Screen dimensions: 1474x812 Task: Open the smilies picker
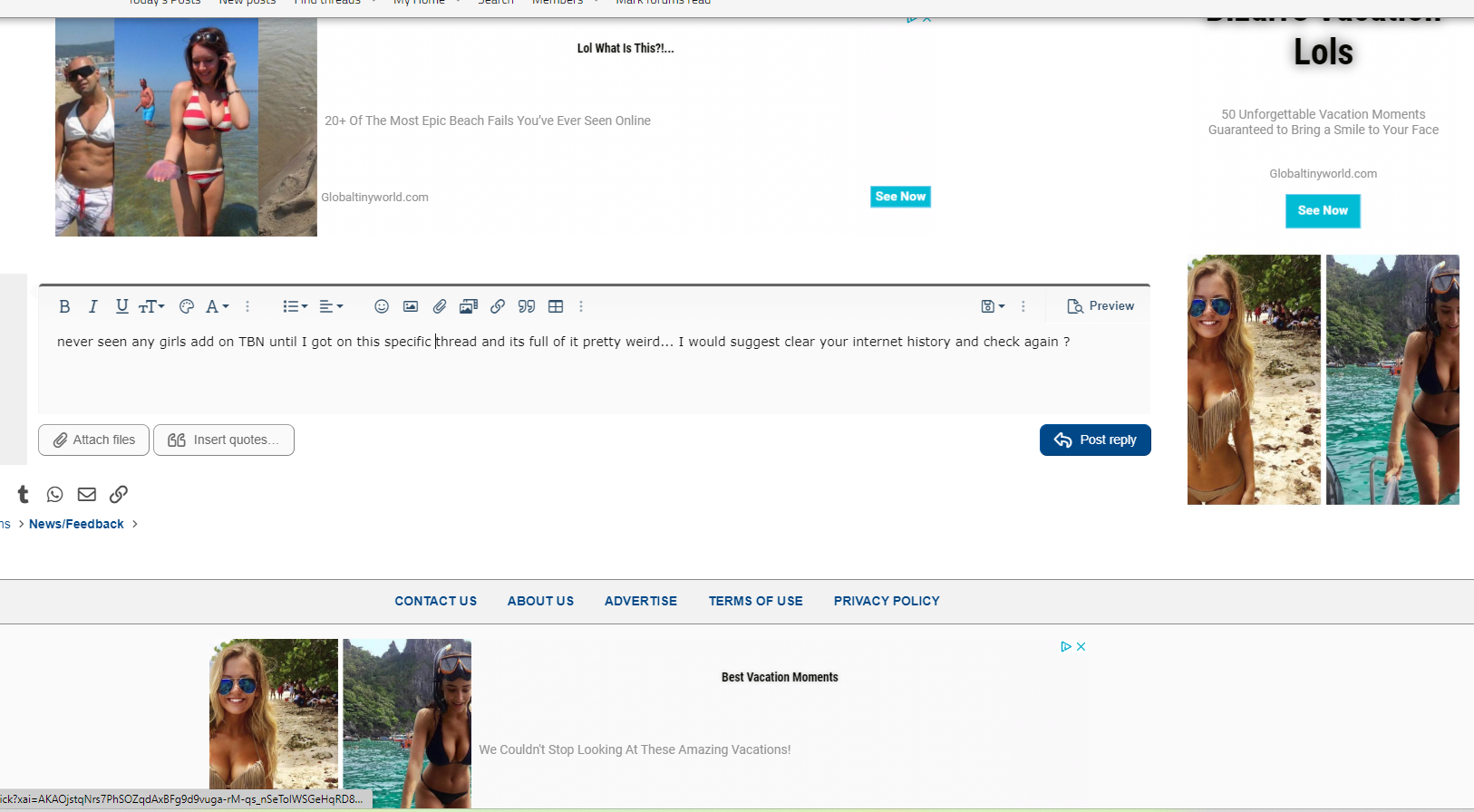[382, 306]
